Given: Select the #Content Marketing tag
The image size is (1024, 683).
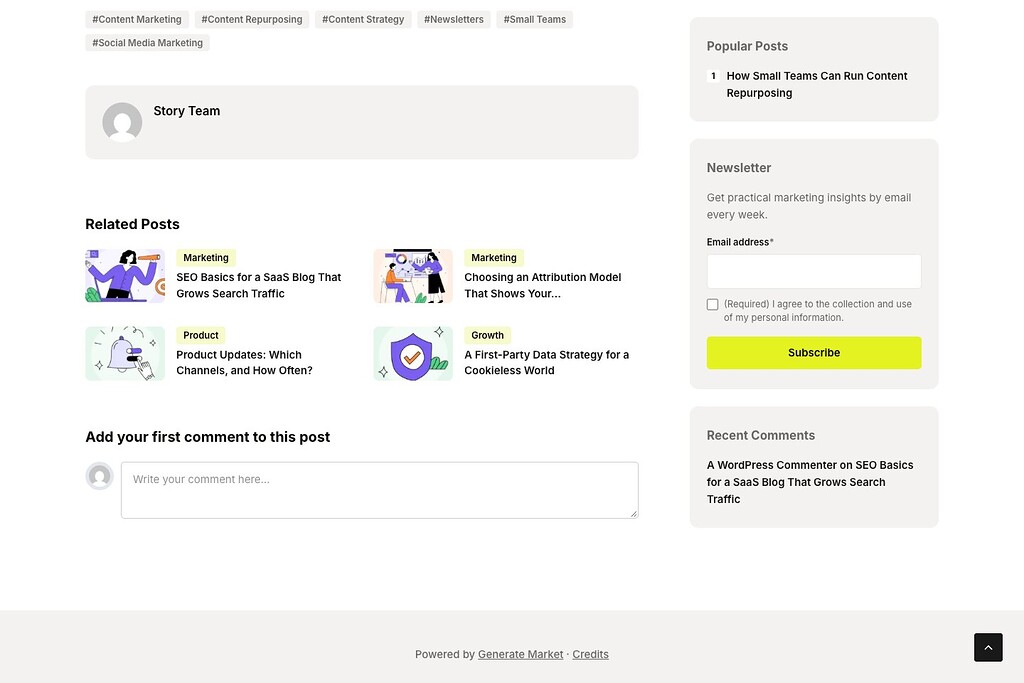Looking at the screenshot, I should click(x=137, y=20).
